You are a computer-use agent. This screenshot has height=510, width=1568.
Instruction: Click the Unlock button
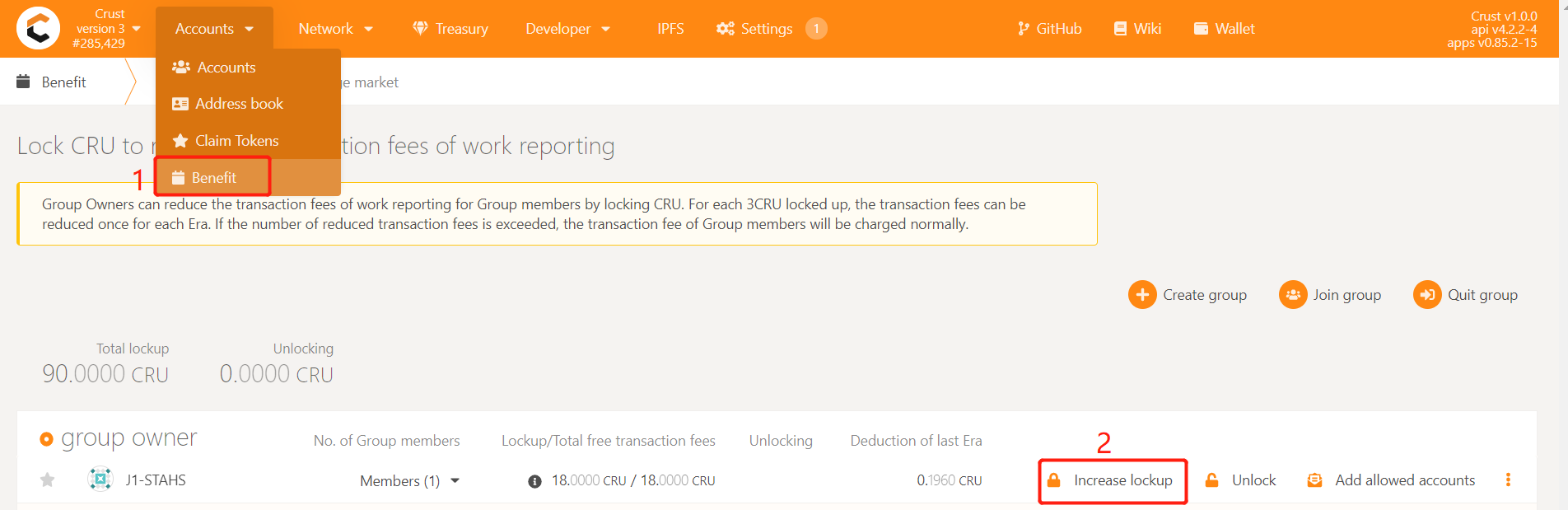tap(1240, 480)
